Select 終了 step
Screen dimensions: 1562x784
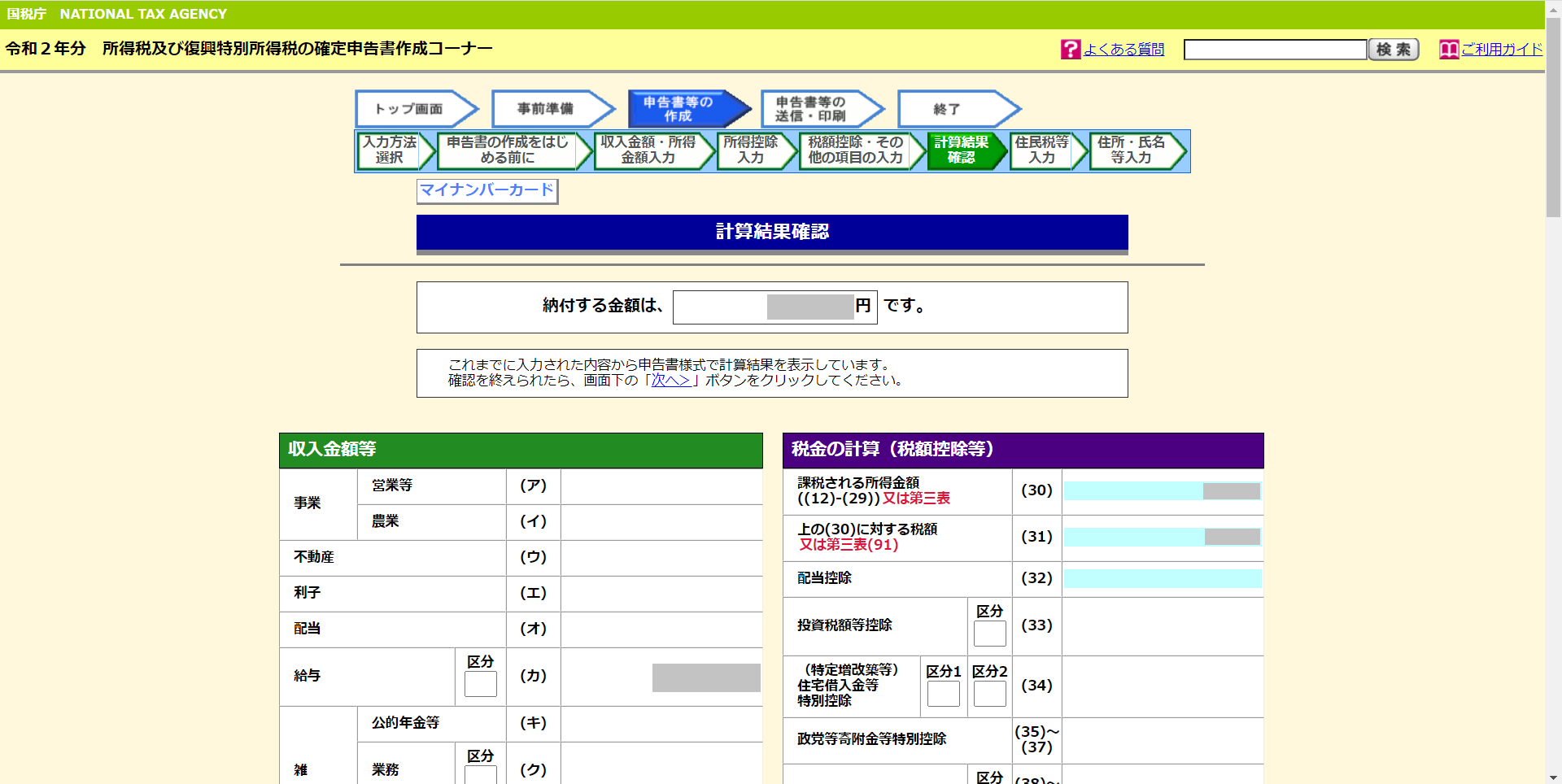(958, 109)
